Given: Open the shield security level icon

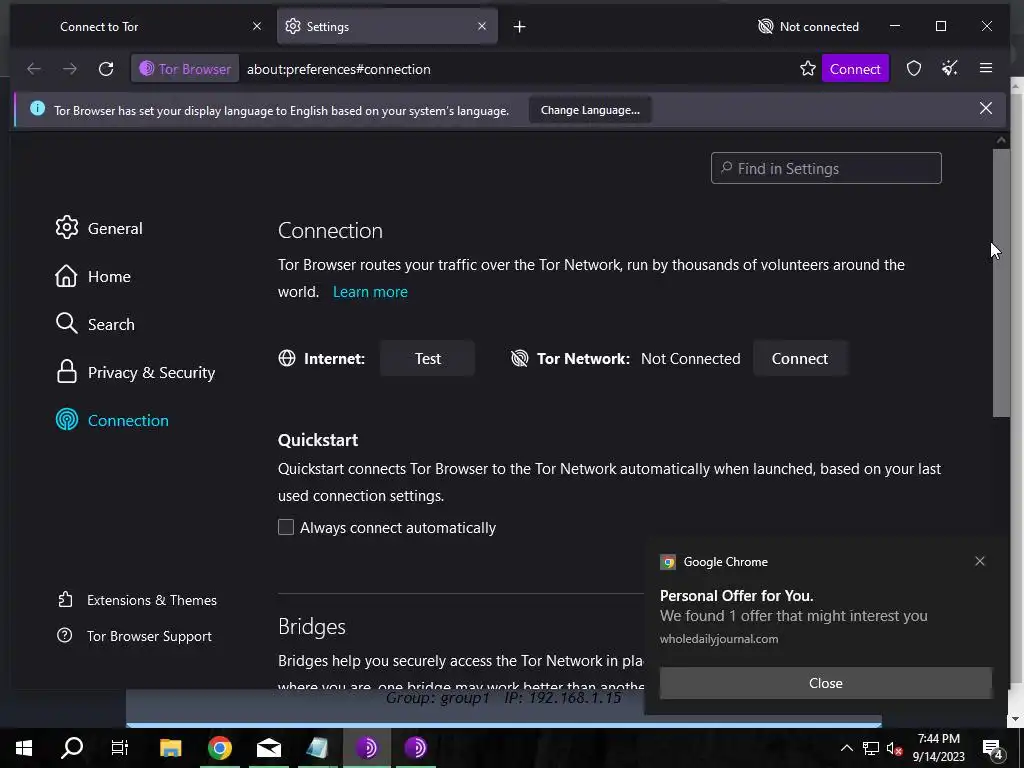Looking at the screenshot, I should pyautogui.click(x=914, y=69).
